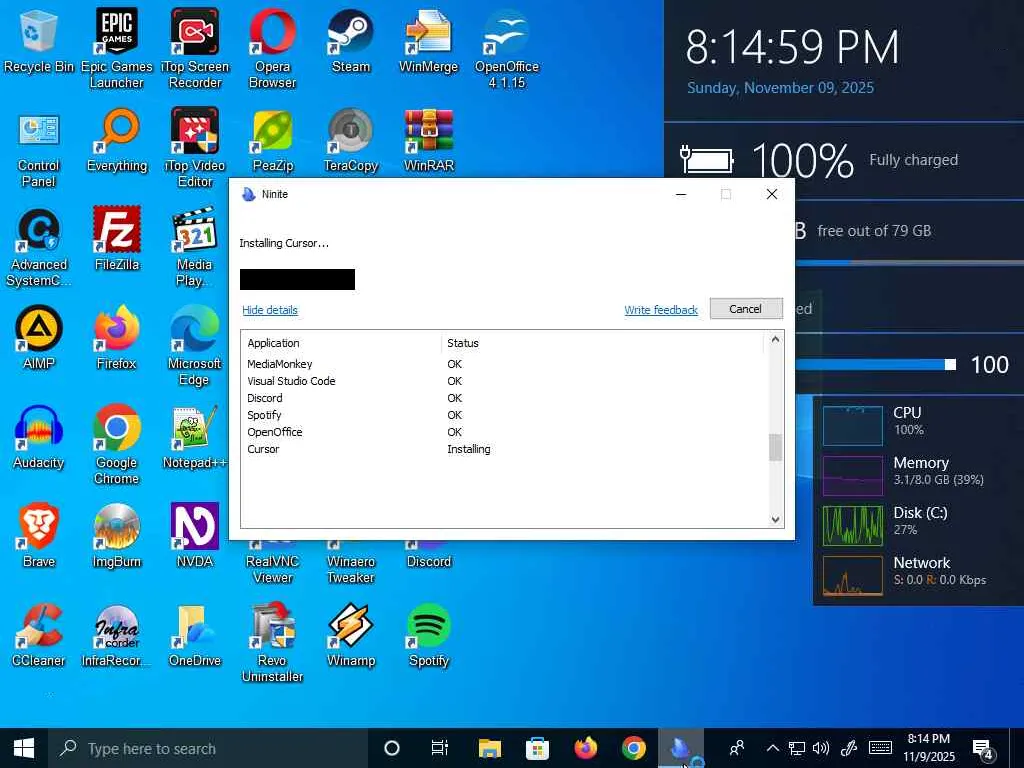
Task: Select the Everything search icon
Action: tap(117, 140)
